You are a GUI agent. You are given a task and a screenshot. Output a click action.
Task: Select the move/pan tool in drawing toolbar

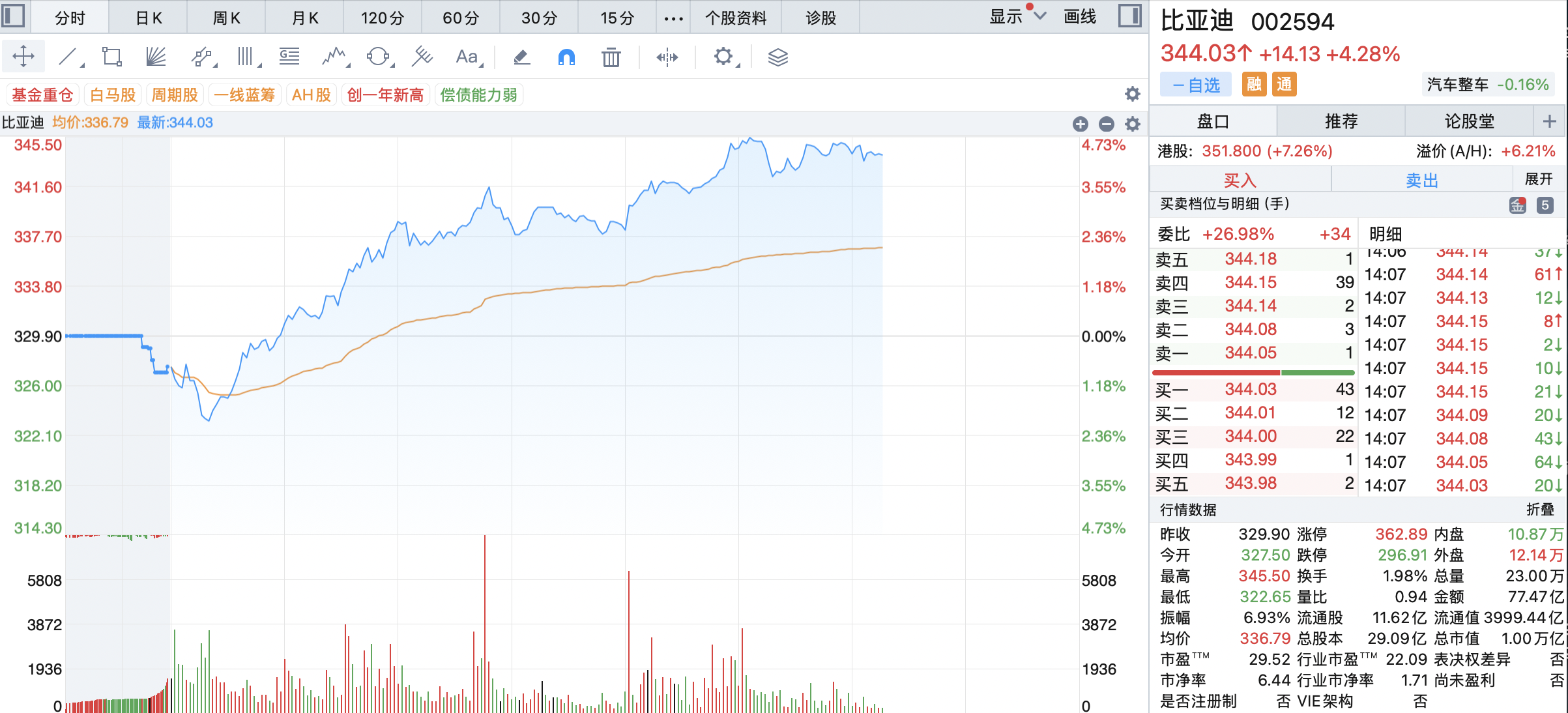(x=22, y=57)
